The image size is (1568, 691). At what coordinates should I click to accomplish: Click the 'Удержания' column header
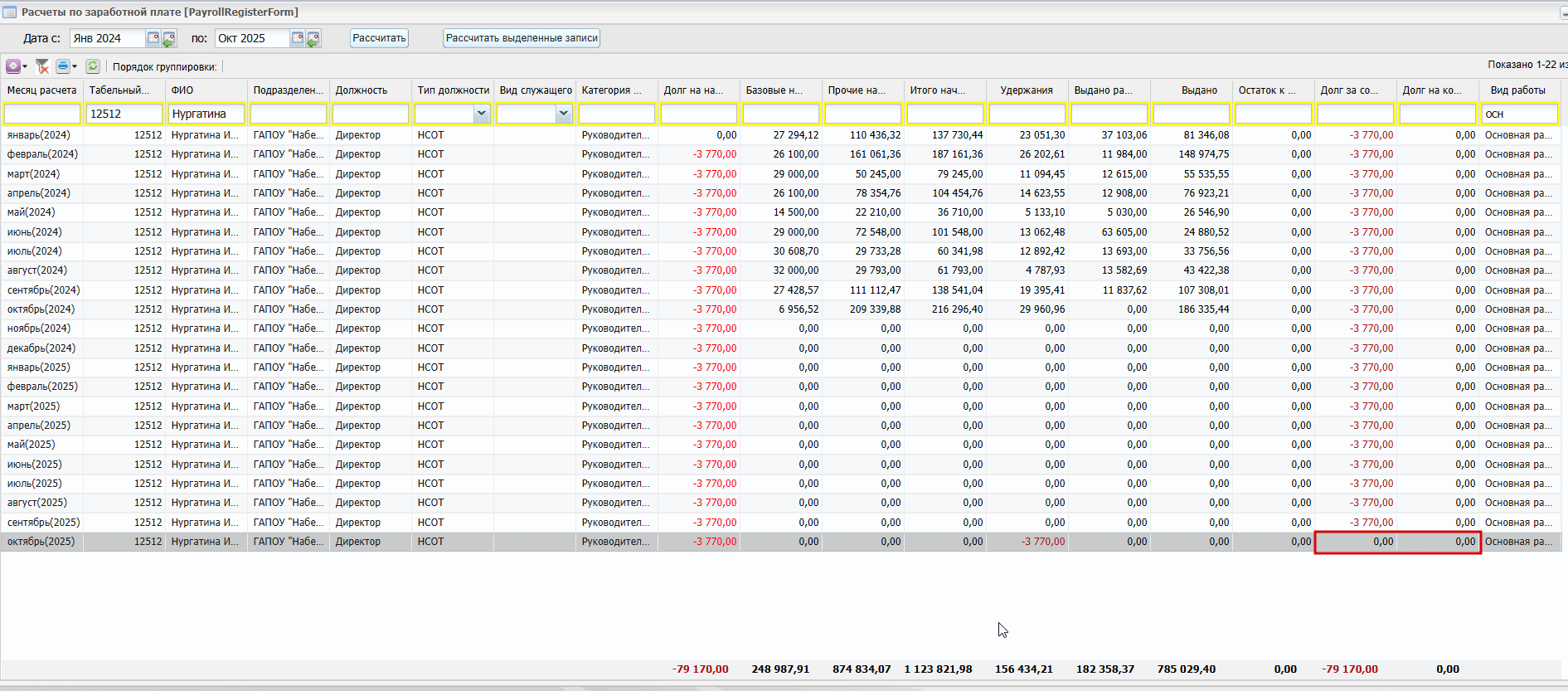coord(1026,90)
